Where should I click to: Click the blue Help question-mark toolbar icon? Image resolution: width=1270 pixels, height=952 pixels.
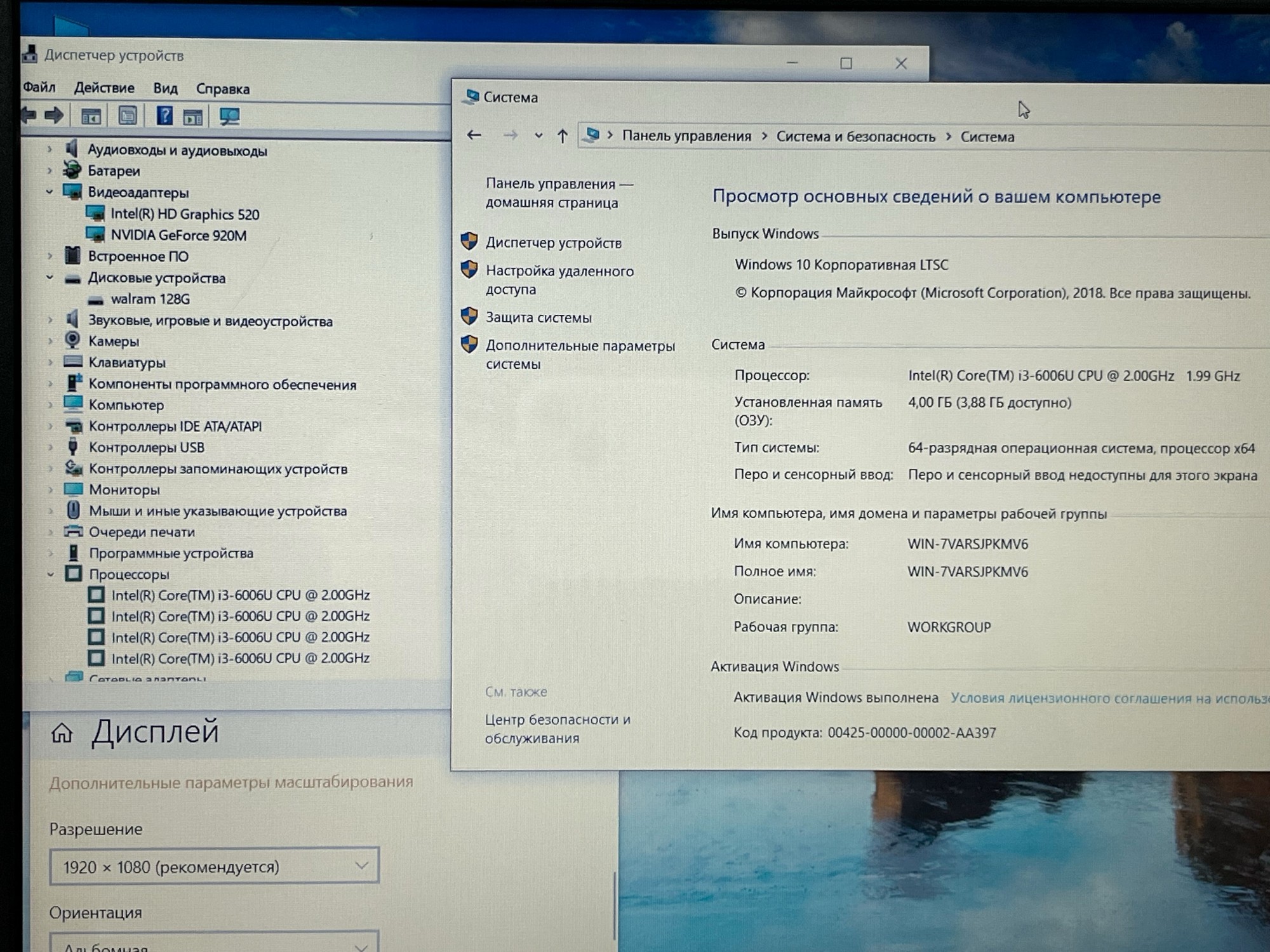164,116
